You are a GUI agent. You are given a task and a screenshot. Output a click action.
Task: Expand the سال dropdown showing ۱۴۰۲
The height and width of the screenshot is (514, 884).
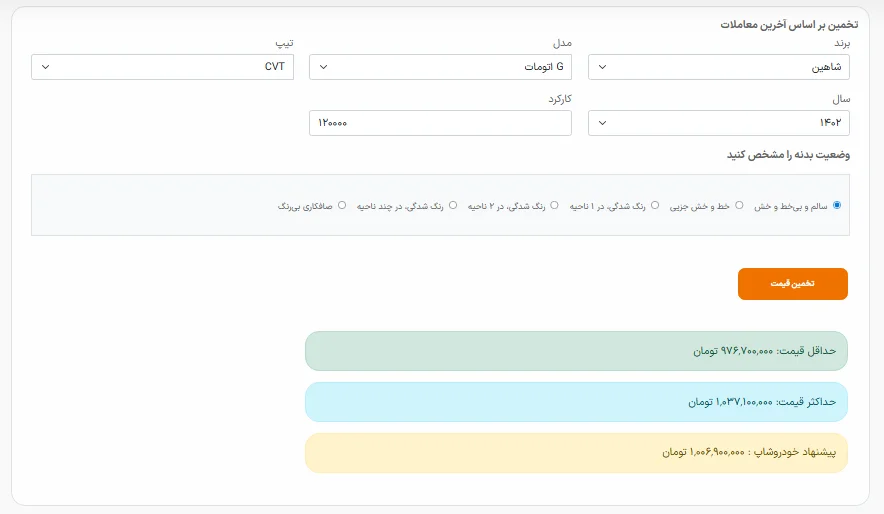(x=718, y=123)
